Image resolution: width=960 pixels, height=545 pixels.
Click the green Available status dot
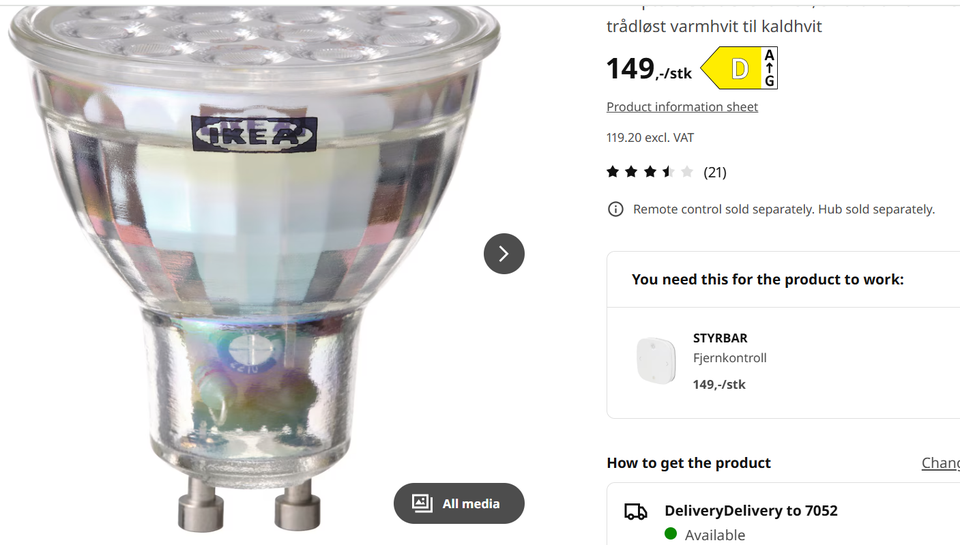671,534
